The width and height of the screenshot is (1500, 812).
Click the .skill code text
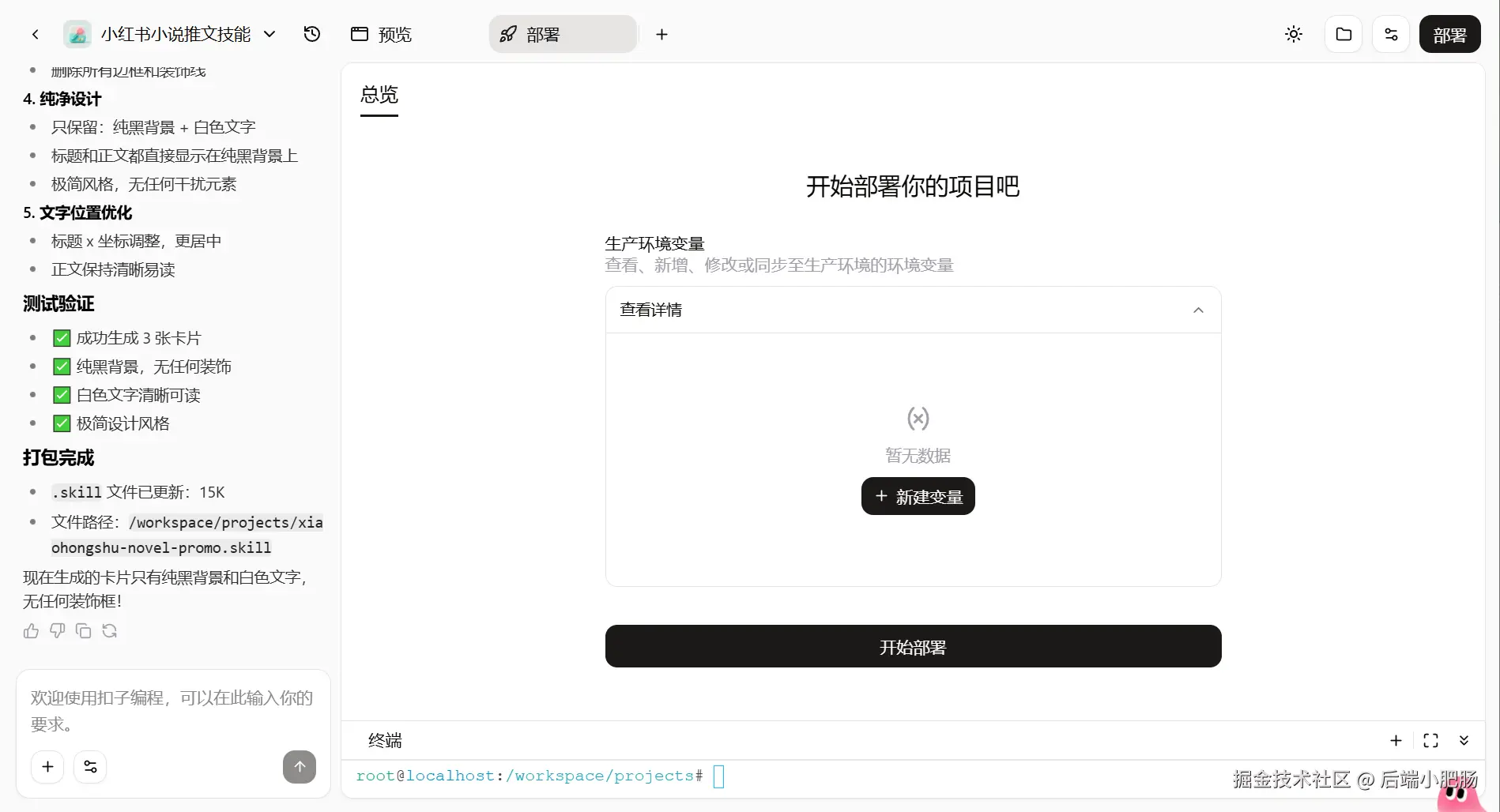click(77, 492)
